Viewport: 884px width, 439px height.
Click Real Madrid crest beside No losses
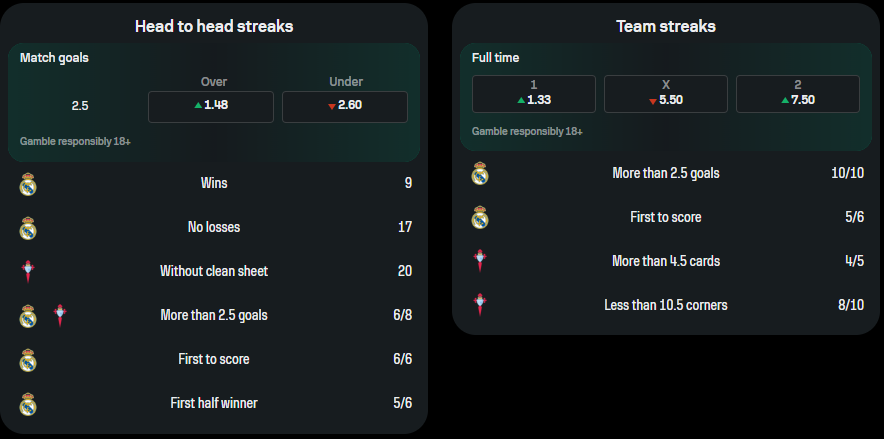(x=28, y=228)
